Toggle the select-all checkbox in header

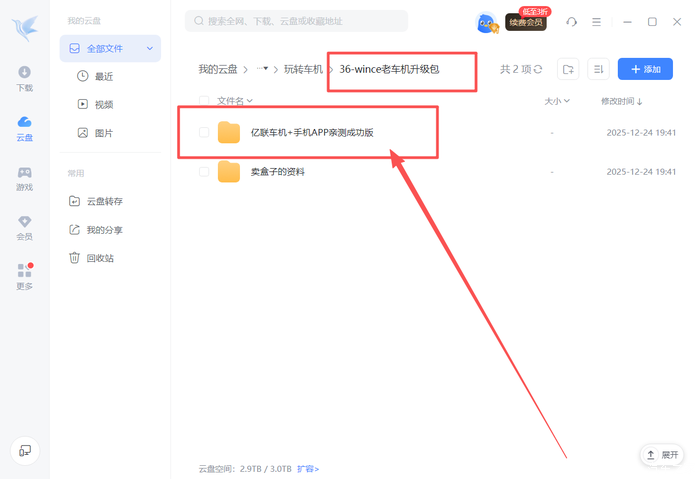pyautogui.click(x=204, y=101)
